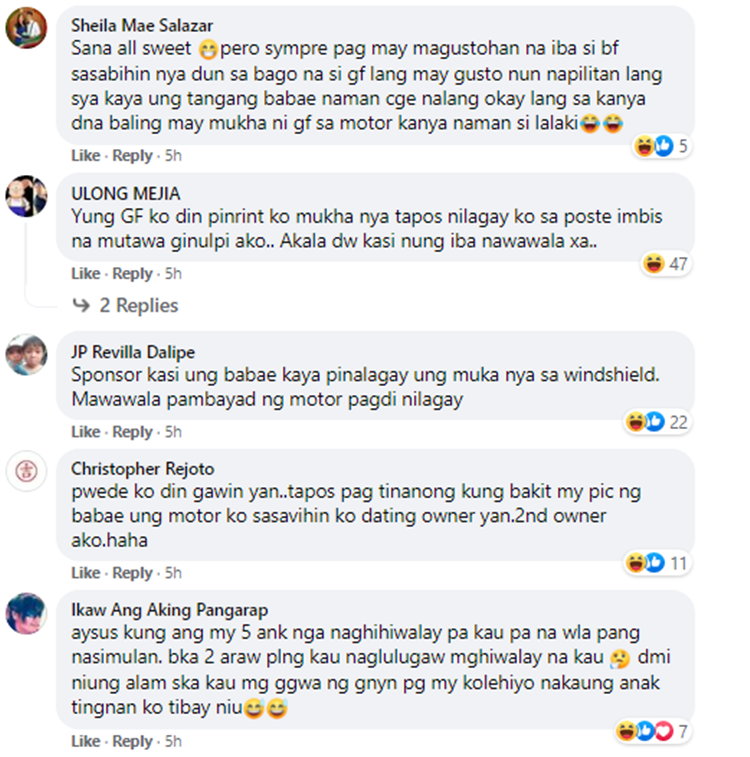Open JP Revilla Dalipe's profile avatar
750x757 pixels.
point(26,354)
